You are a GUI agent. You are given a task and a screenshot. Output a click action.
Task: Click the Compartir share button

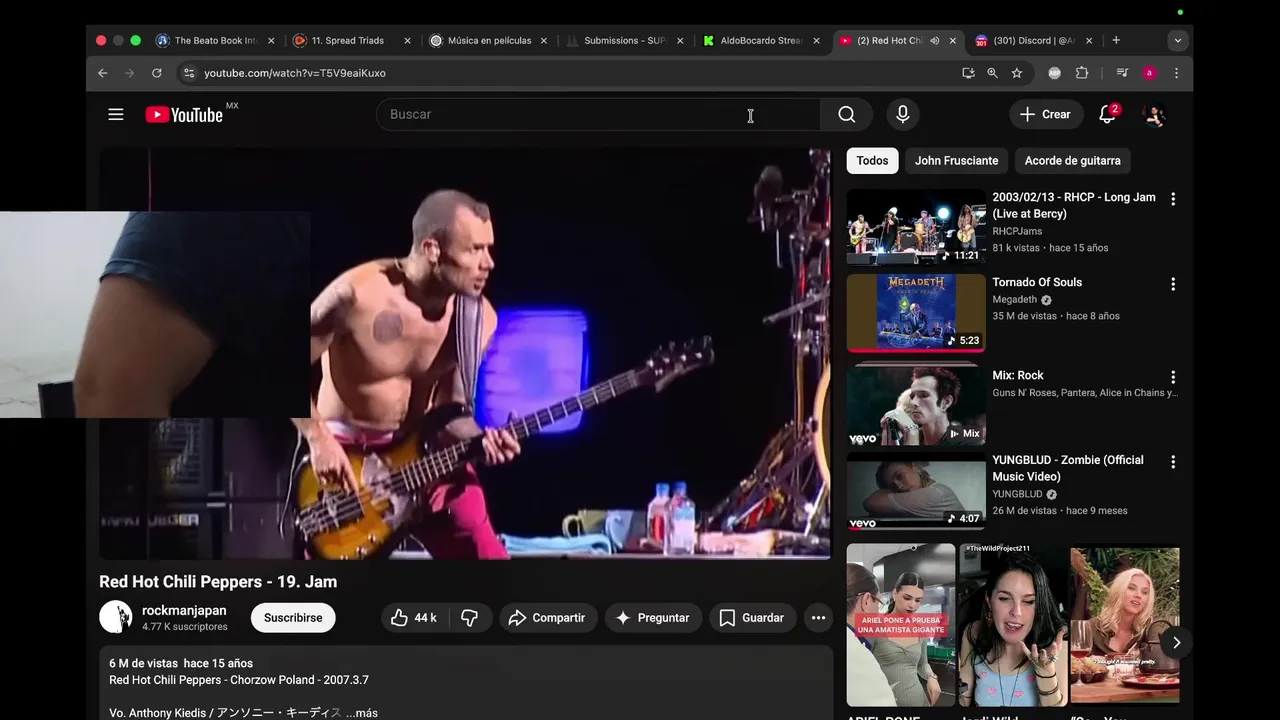coord(547,618)
